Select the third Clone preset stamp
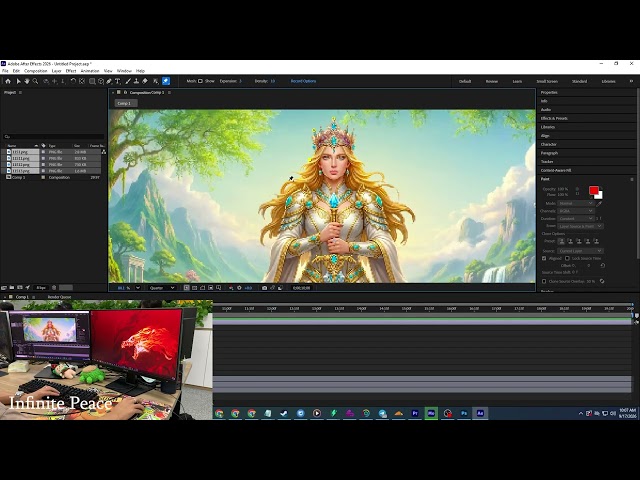The height and width of the screenshot is (480, 640). point(579,241)
